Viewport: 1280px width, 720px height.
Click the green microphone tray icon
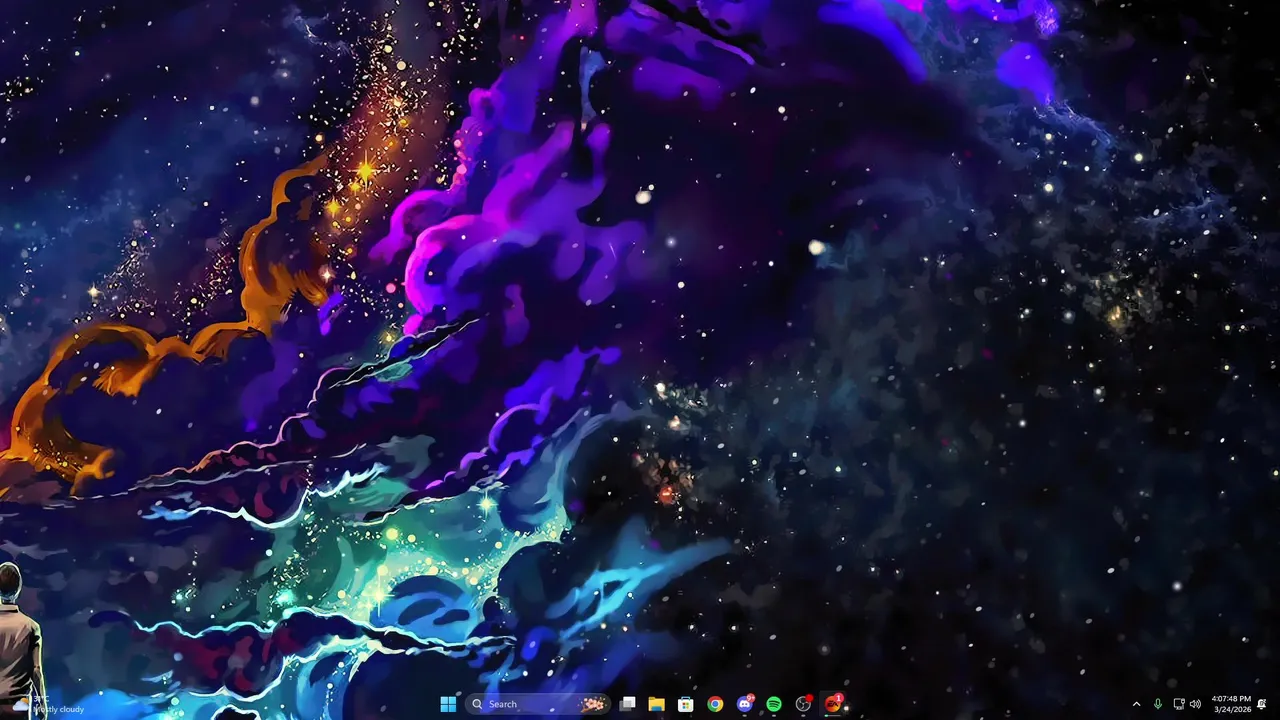point(1158,704)
